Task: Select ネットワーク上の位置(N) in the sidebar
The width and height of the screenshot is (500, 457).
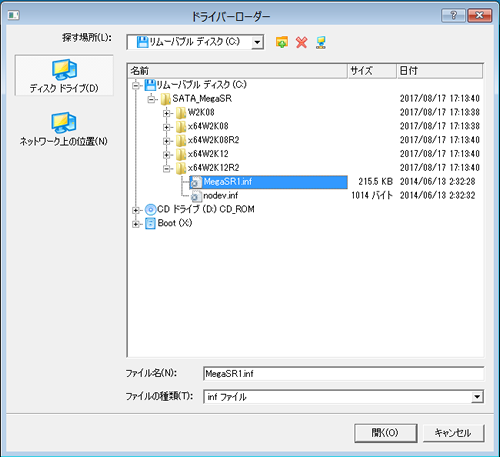Action: [64, 129]
